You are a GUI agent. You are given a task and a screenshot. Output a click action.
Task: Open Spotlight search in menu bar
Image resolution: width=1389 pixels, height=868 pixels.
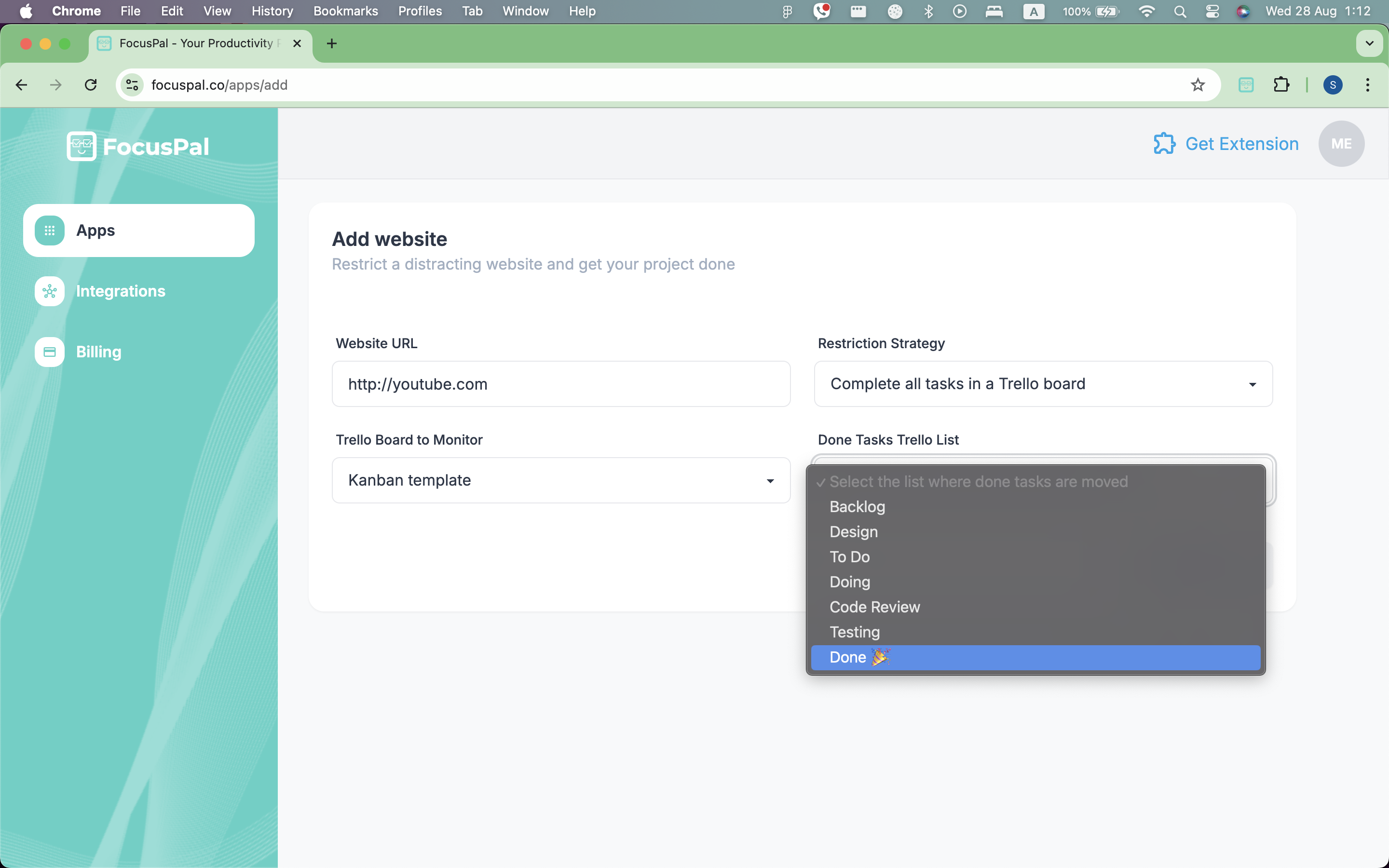(1180, 11)
